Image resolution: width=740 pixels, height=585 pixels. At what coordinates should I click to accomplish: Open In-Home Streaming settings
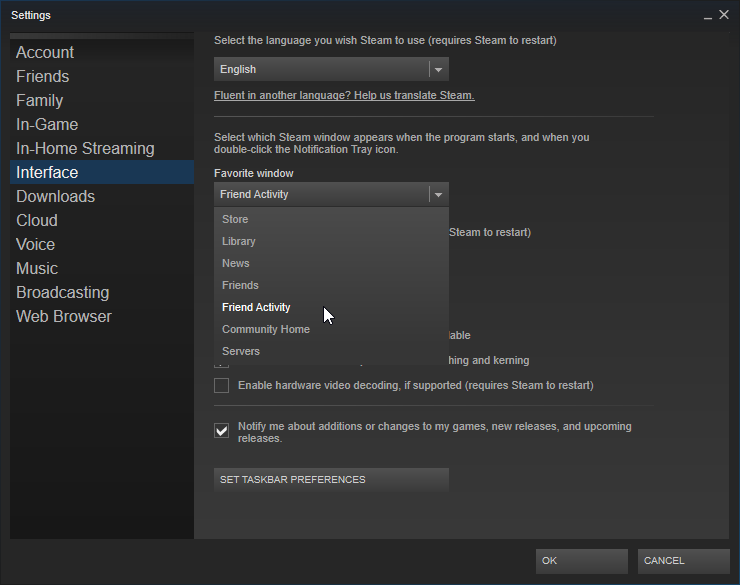pyautogui.click(x=102, y=149)
